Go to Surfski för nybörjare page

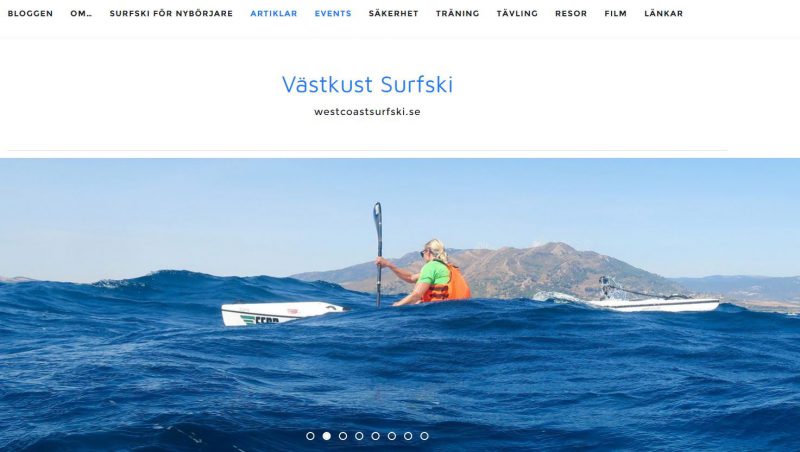click(x=171, y=14)
